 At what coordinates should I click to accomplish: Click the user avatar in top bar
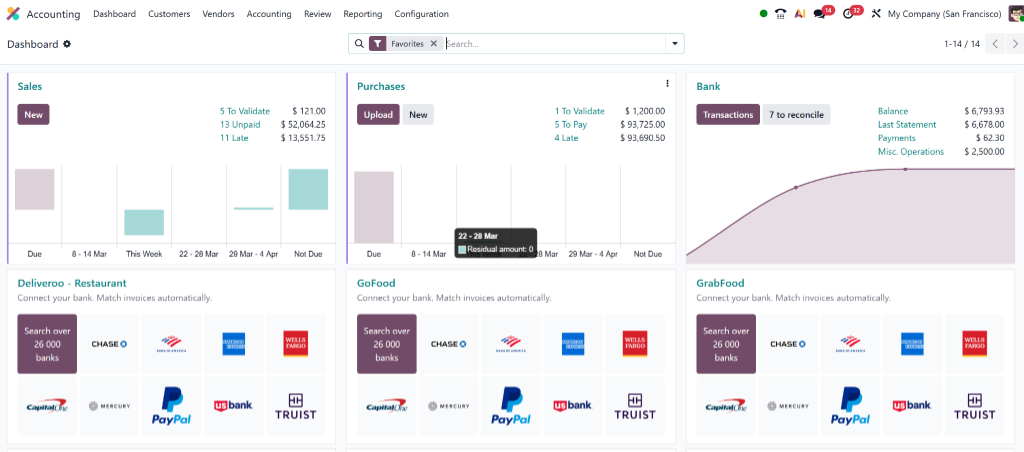[1014, 14]
